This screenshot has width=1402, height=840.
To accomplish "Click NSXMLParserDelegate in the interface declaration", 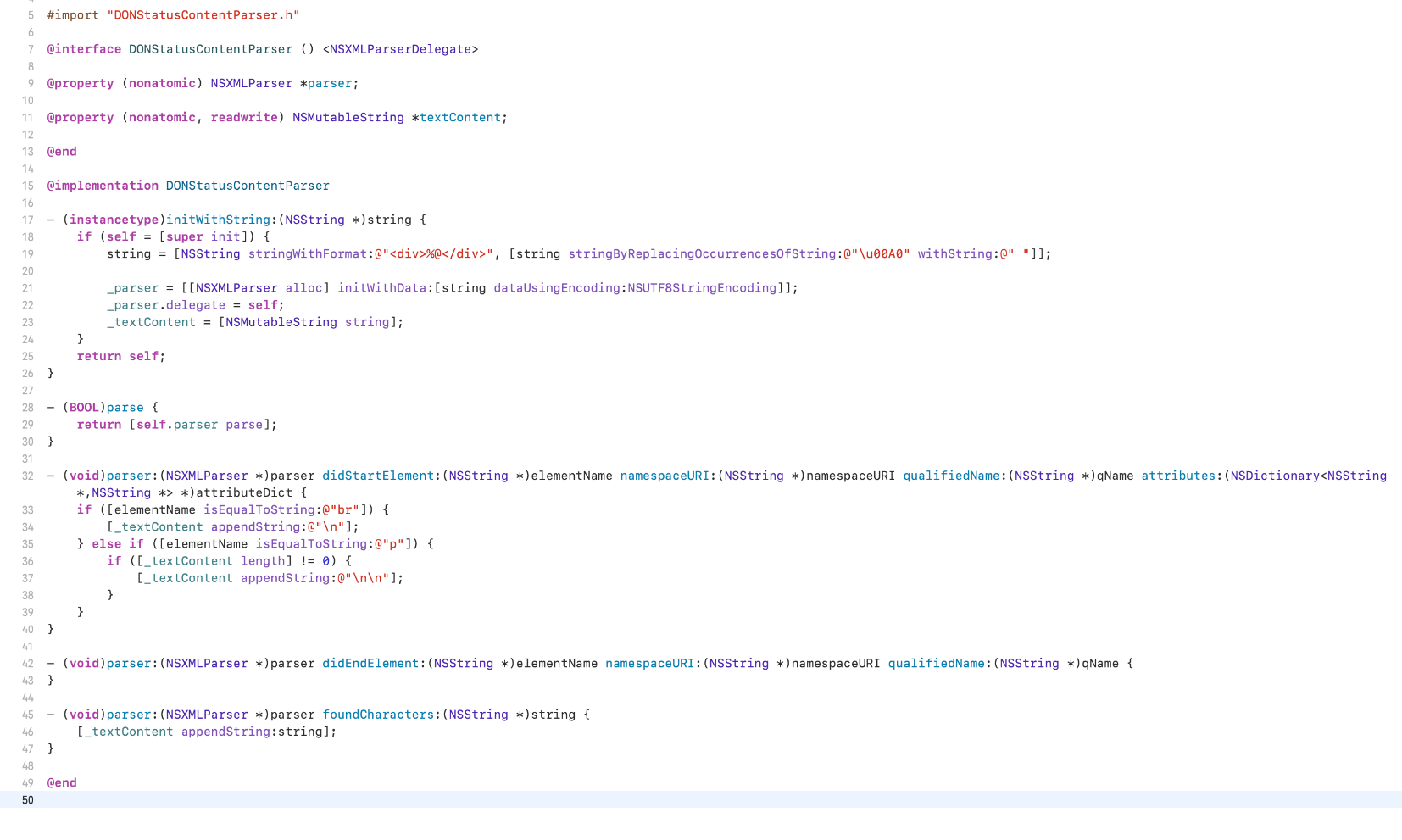I will (400, 49).
